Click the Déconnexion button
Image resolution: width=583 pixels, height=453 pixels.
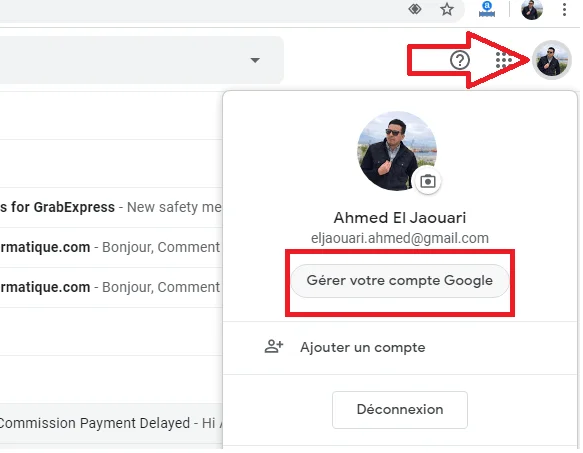[400, 409]
